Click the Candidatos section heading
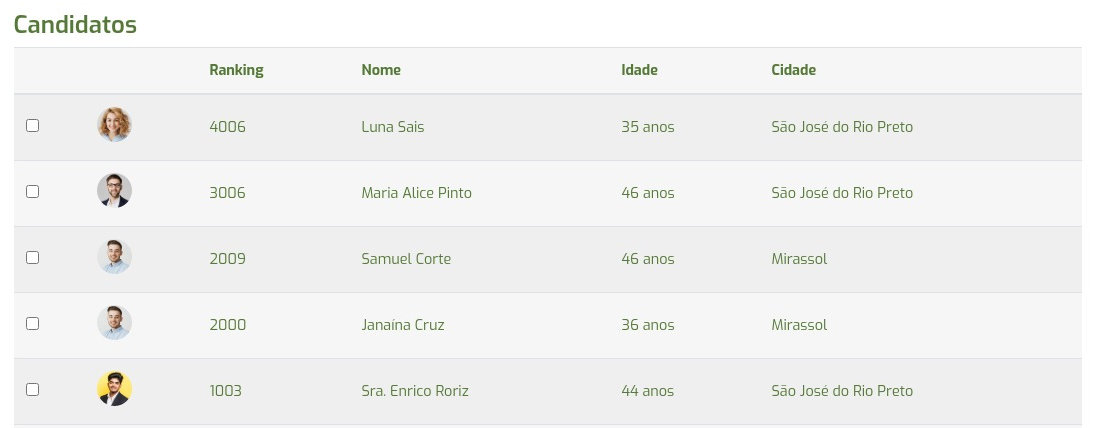This screenshot has width=1095, height=428. point(75,25)
